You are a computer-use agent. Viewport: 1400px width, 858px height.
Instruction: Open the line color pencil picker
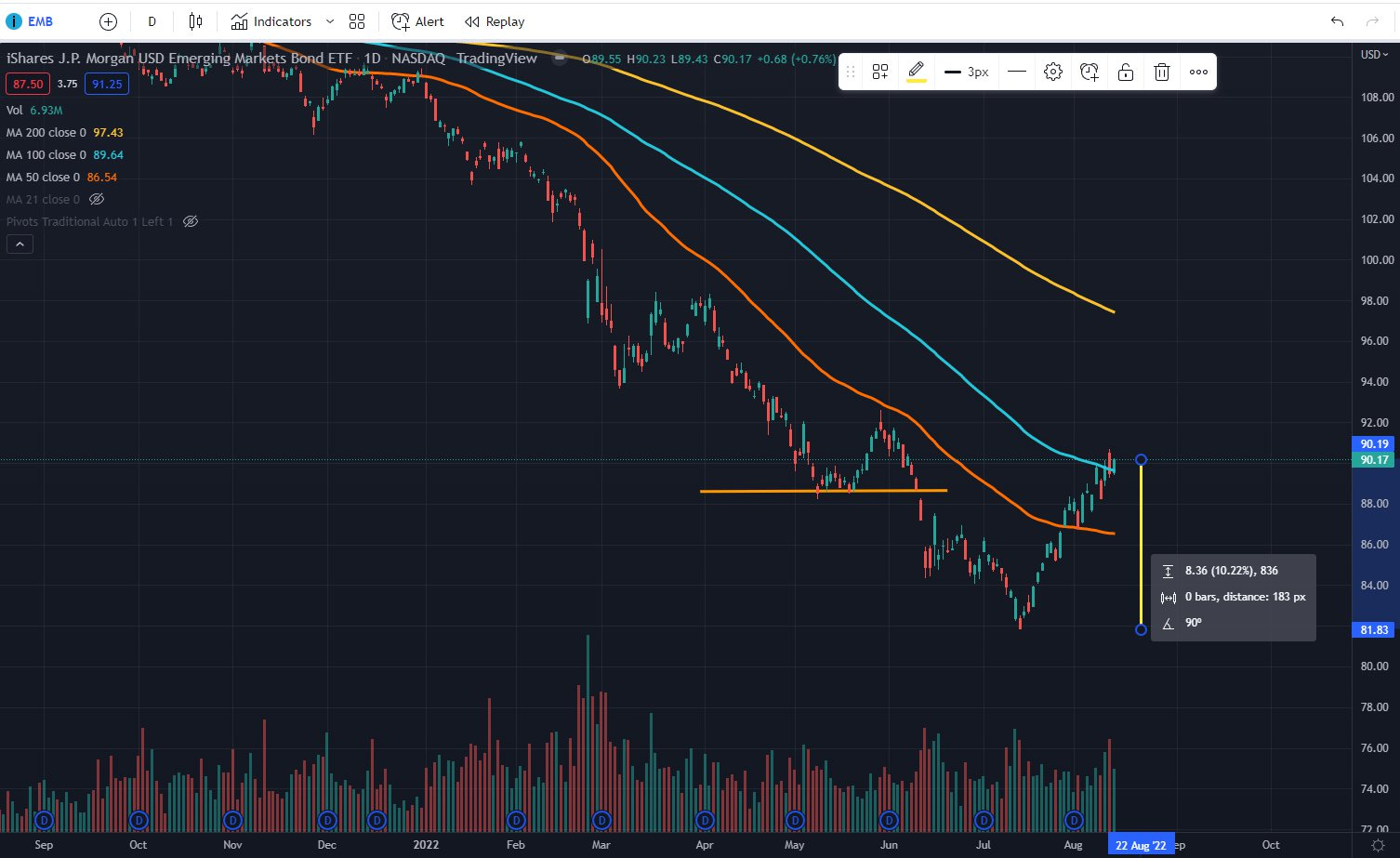916,72
